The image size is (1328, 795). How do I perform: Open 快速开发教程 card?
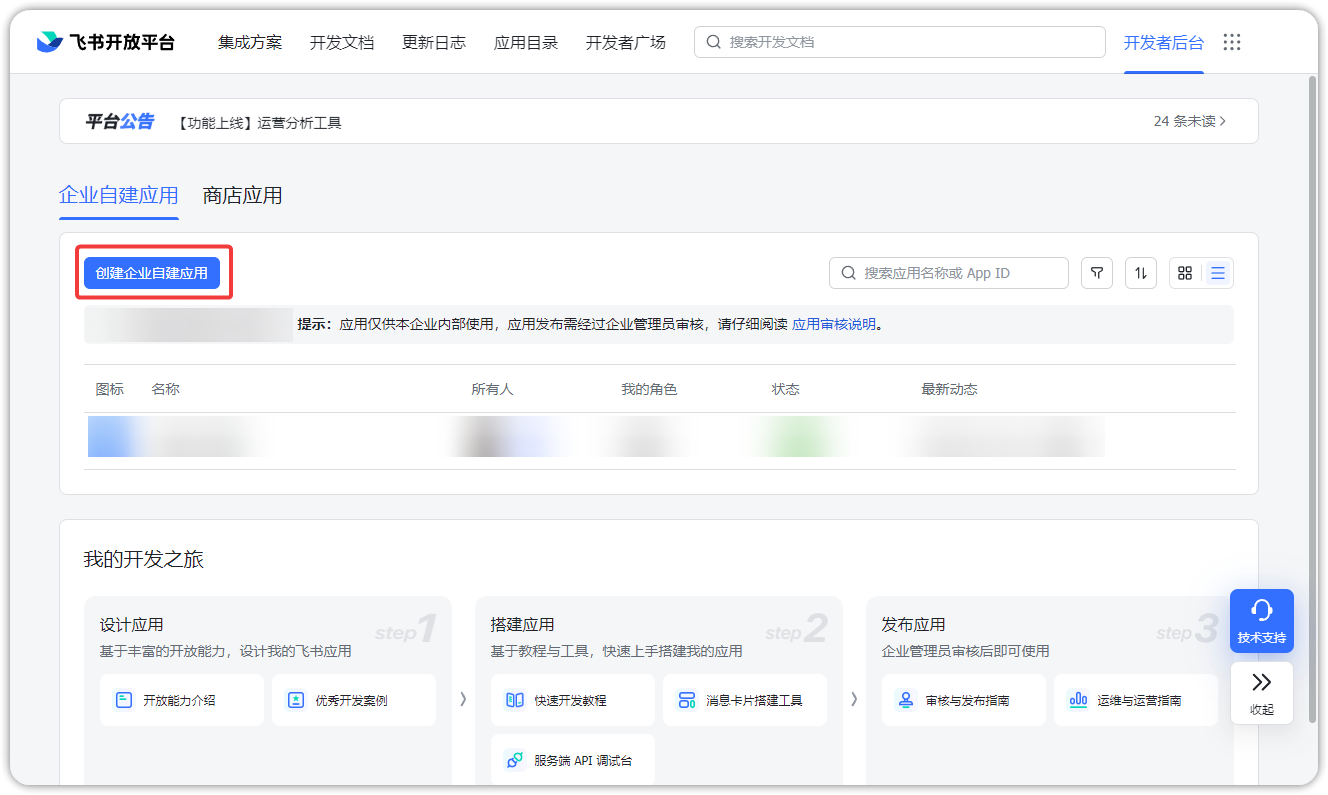pos(573,700)
